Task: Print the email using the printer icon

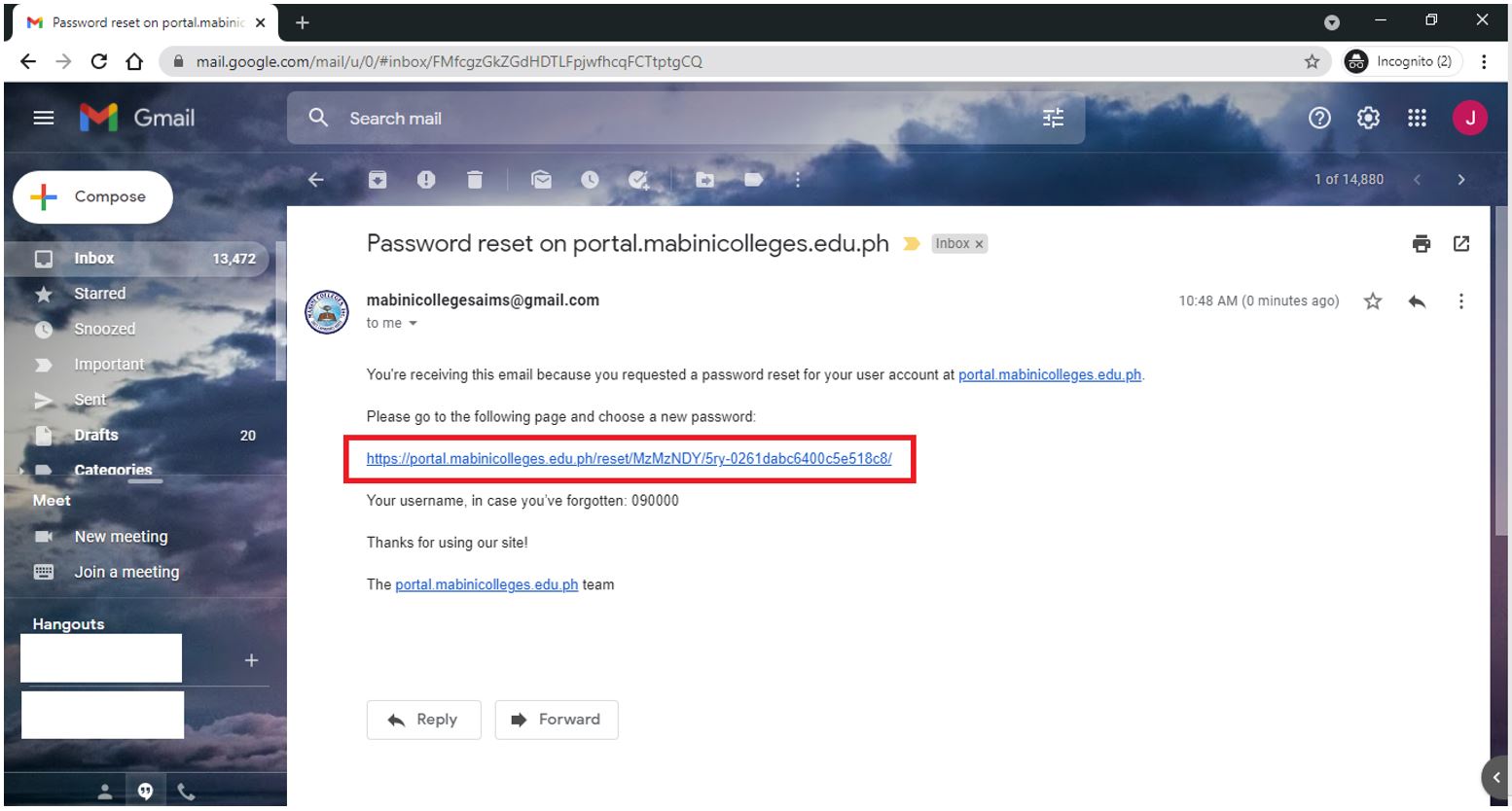Action: point(1422,244)
